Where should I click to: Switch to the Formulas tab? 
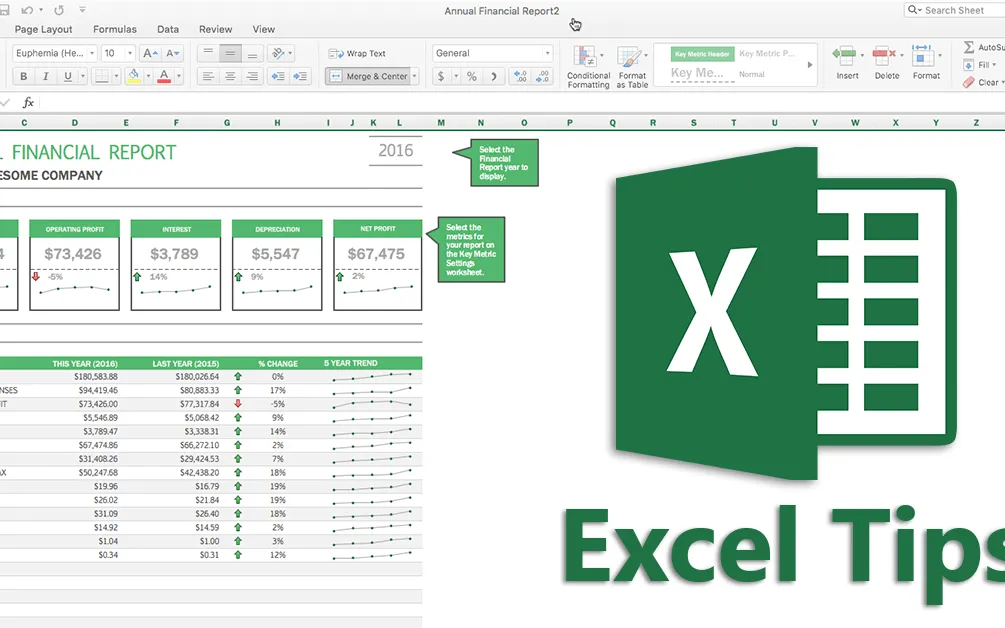(x=114, y=30)
